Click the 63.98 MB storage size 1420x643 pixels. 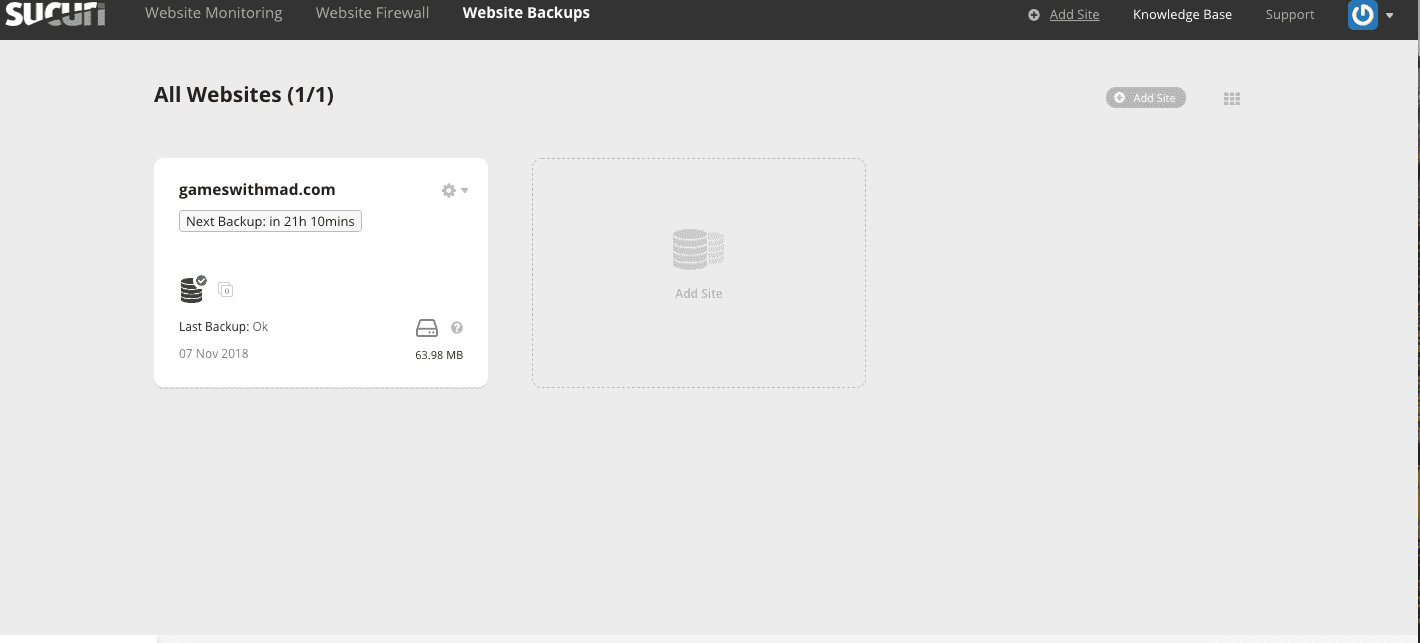tap(439, 355)
